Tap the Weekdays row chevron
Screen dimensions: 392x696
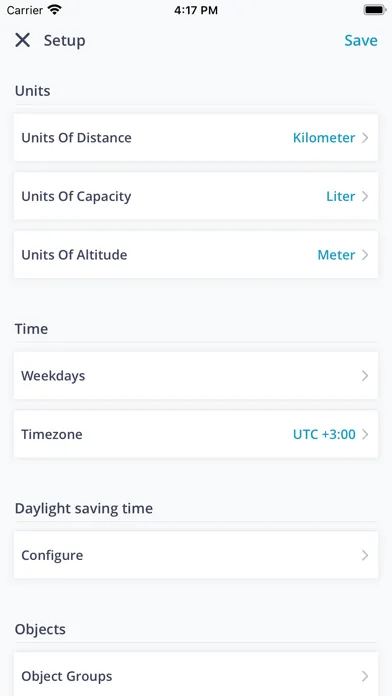click(365, 376)
